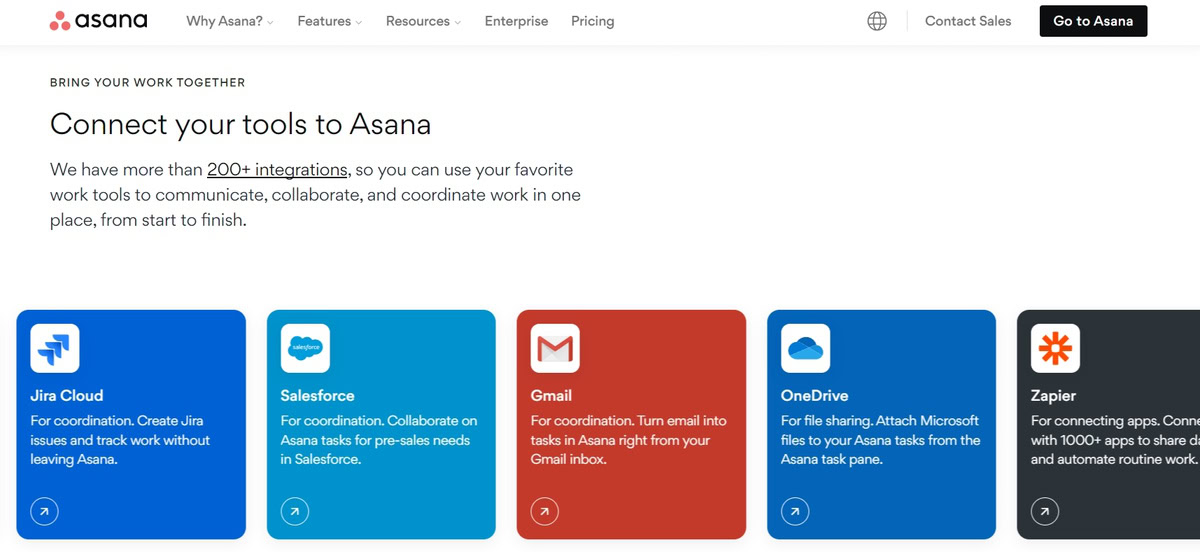The height and width of the screenshot is (552, 1200).
Task: Click the Gmail envelope icon
Action: 555,348
